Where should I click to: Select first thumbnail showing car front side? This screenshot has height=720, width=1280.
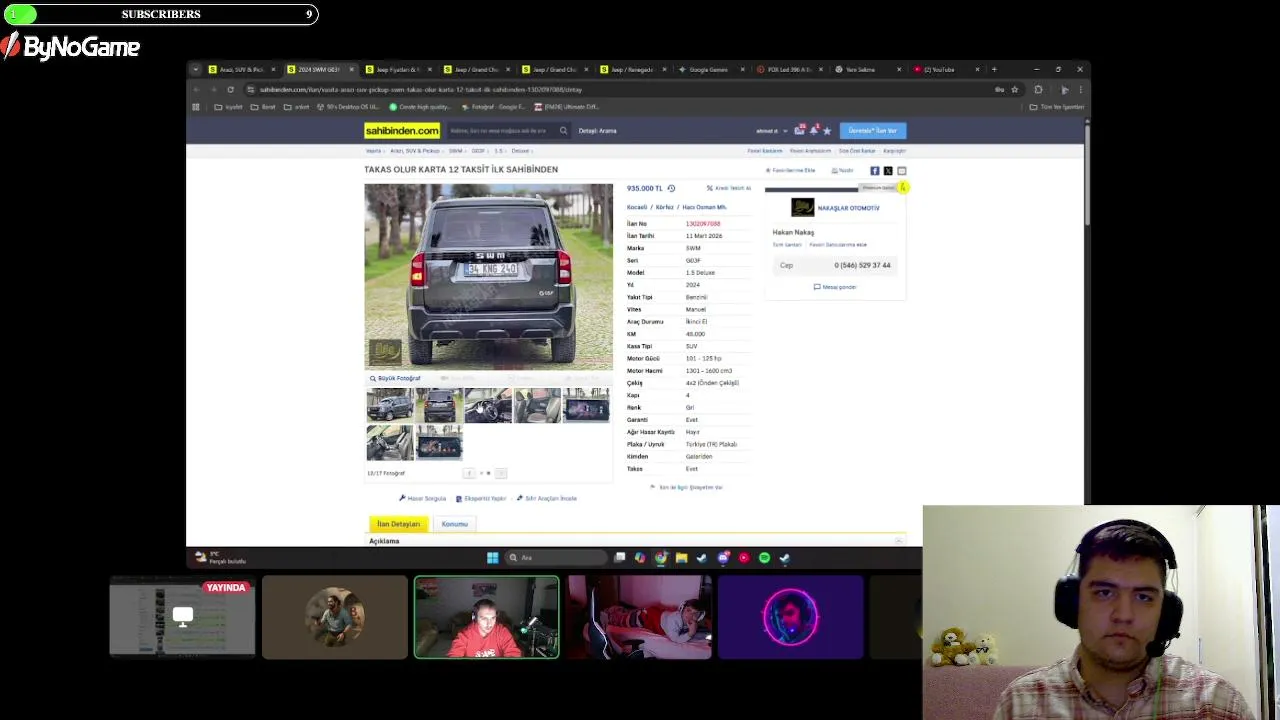[389, 405]
